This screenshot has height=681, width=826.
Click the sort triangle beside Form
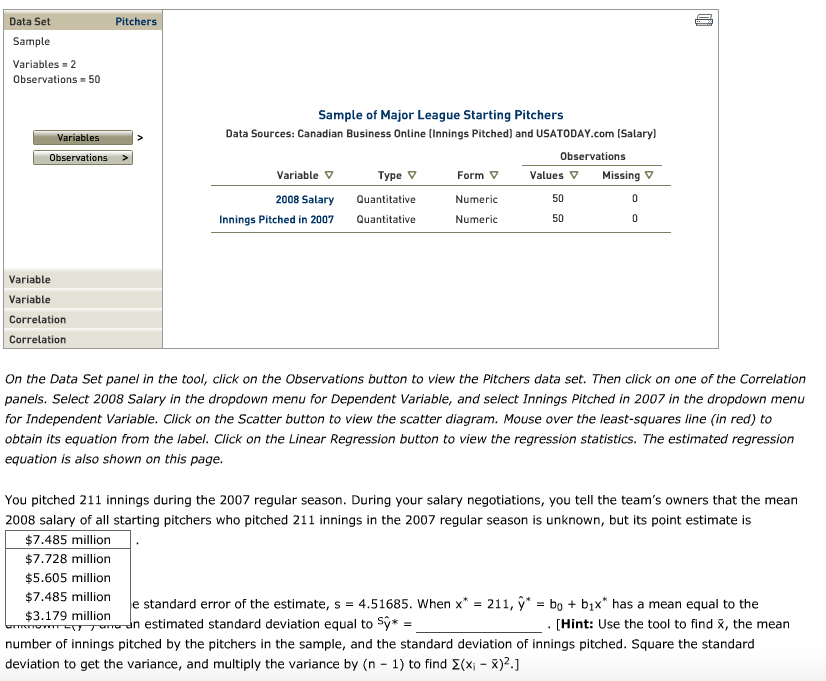click(494, 174)
